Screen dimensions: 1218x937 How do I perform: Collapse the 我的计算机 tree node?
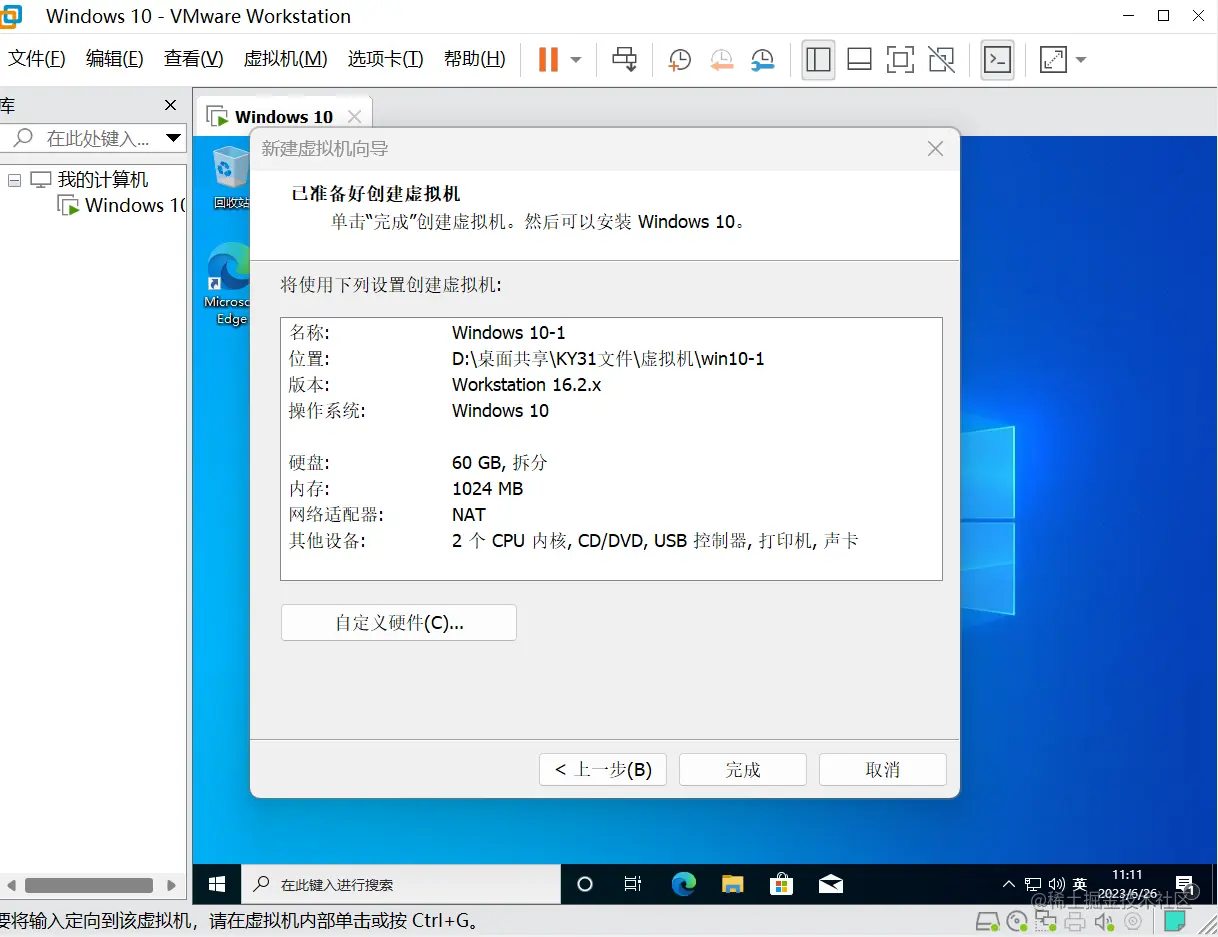pyautogui.click(x=14, y=180)
